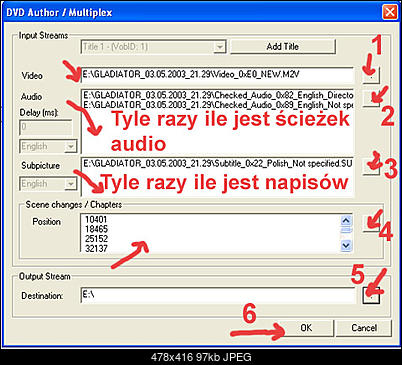Select chapter position 18465
This screenshot has height=365, width=402.
click(96, 229)
